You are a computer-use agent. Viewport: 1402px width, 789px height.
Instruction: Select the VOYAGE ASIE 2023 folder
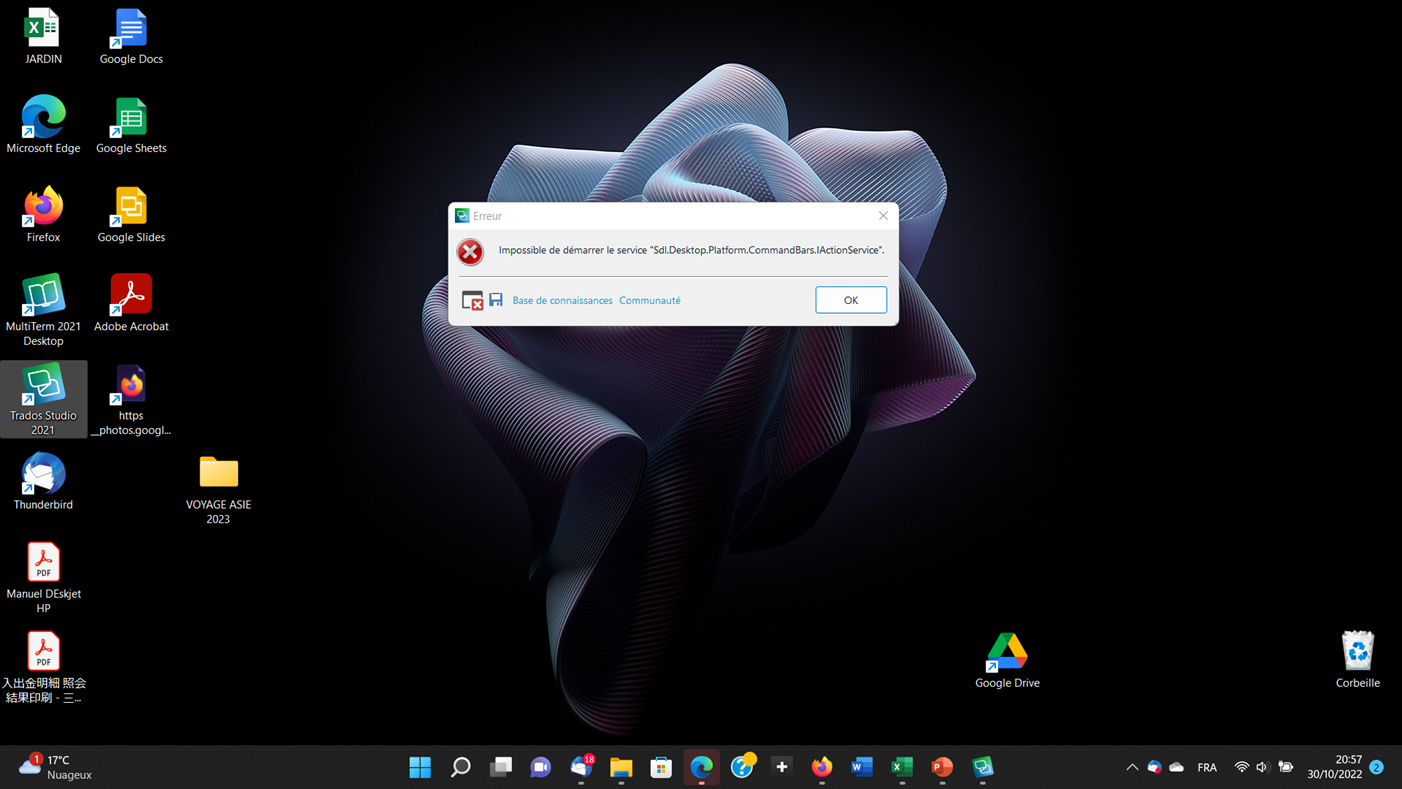point(218,488)
